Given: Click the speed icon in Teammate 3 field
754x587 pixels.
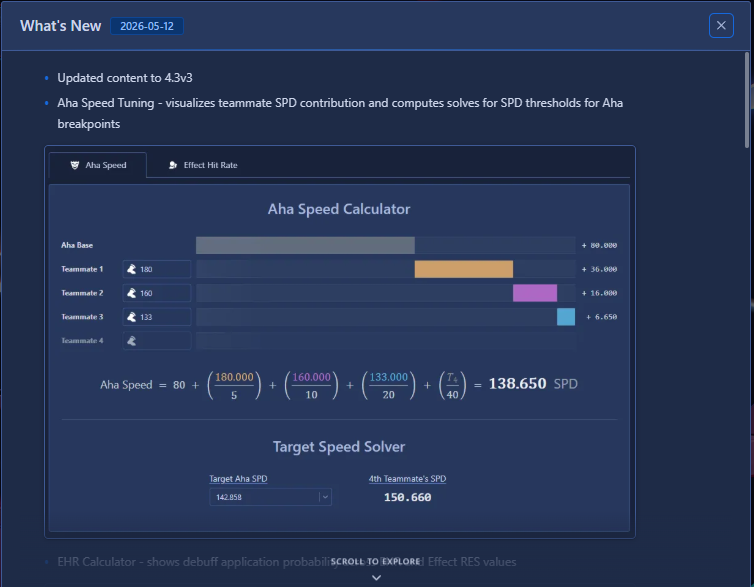Looking at the screenshot, I should point(131,317).
